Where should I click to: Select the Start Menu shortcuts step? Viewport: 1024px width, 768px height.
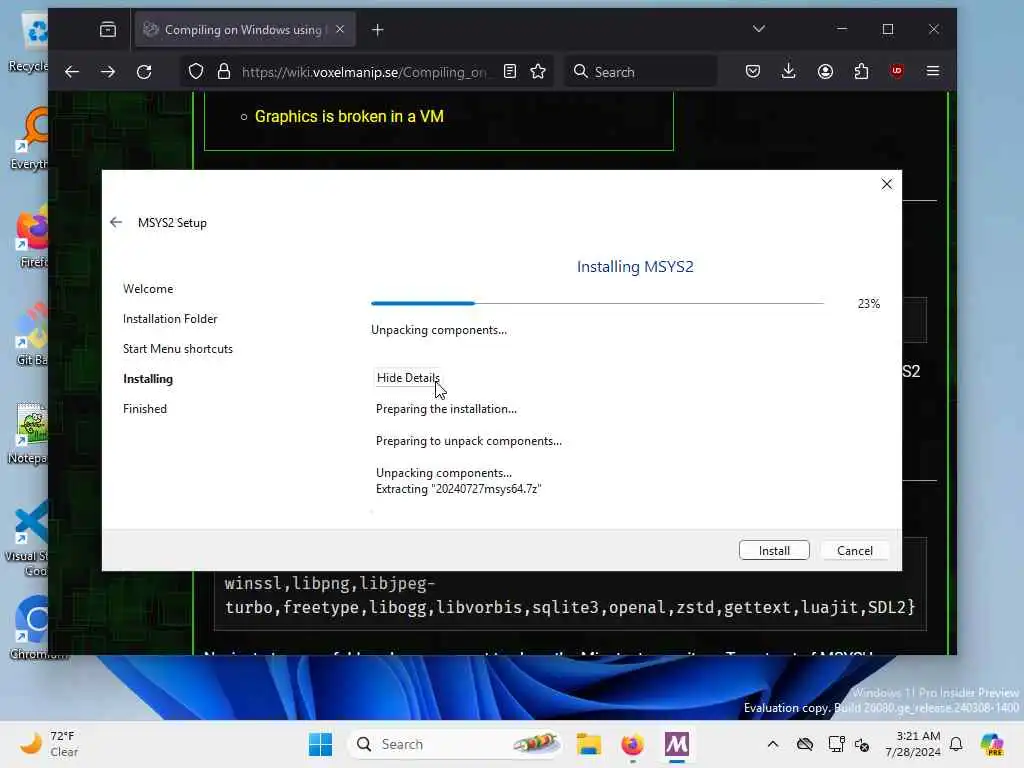coord(178,349)
